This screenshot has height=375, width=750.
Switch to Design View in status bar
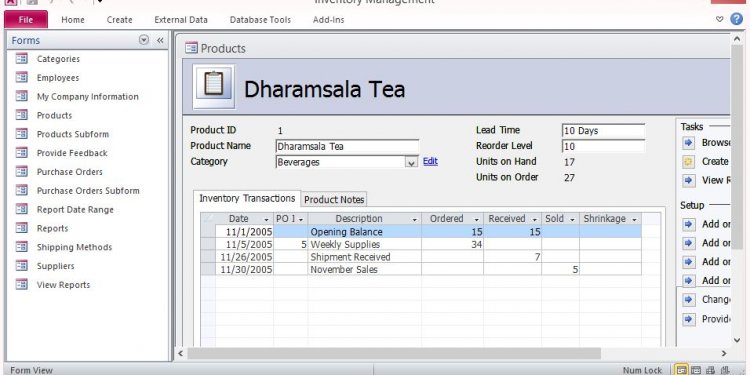click(725, 370)
